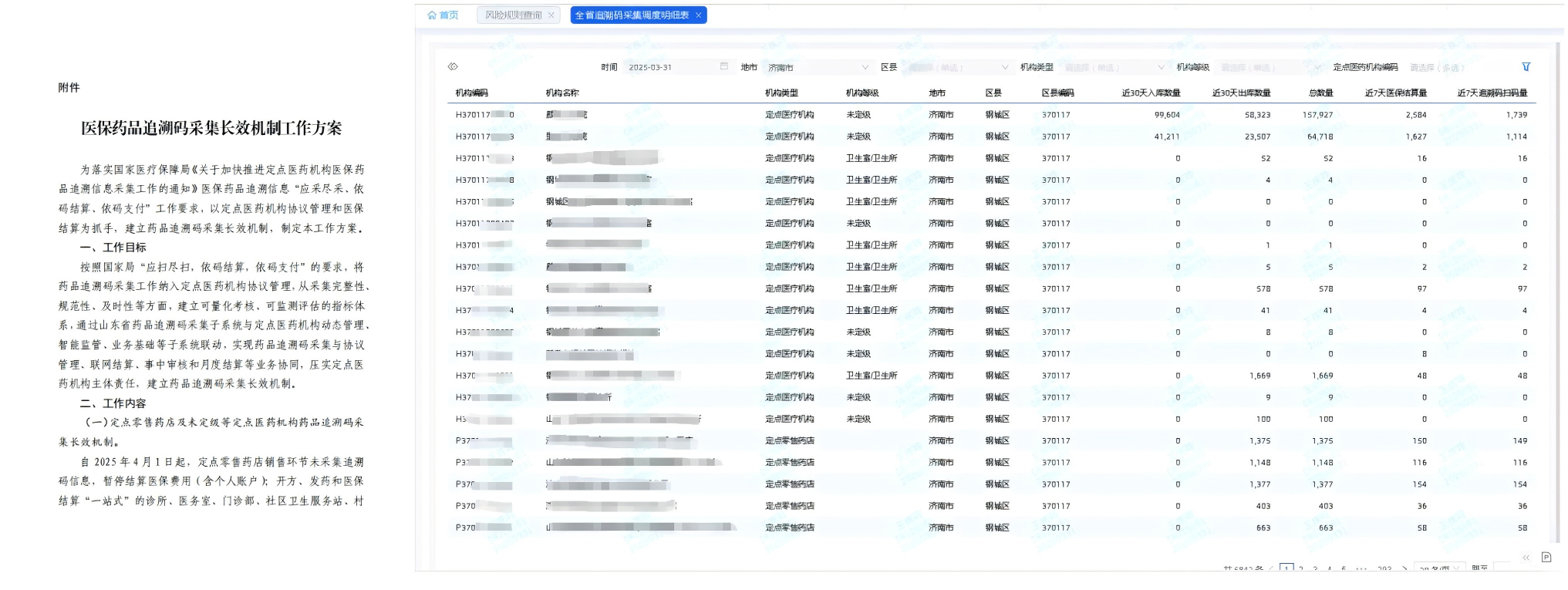Viewport: 1568px width, 590px height.
Task: Click the cell value 1,114
Action: [x=1516, y=137]
